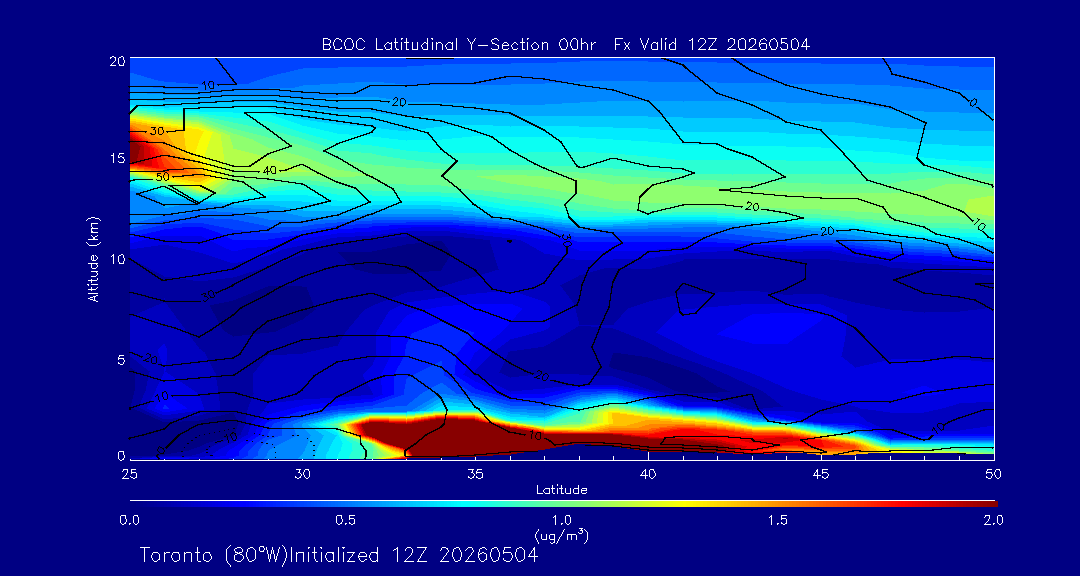This screenshot has width=1080, height=576.
Task: Click altitude tick 10 on y-axis
Action: click(x=117, y=258)
